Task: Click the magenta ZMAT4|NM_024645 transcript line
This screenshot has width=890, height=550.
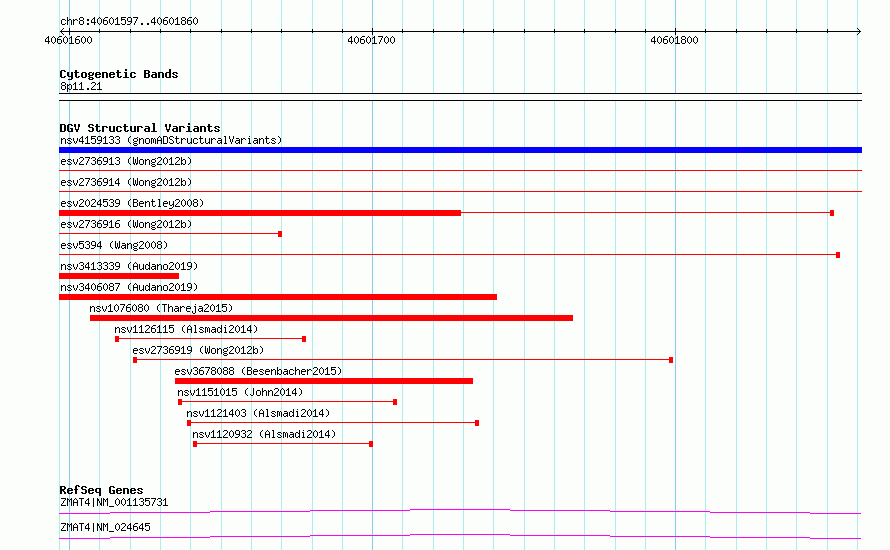Action: click(460, 536)
